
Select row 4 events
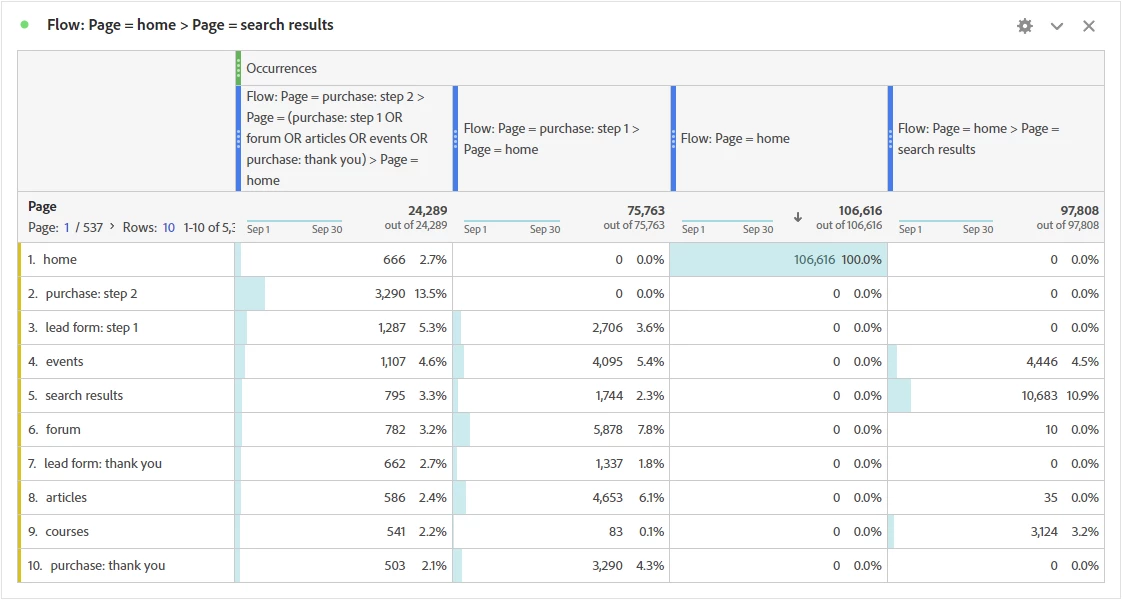pyautogui.click(x=127, y=361)
